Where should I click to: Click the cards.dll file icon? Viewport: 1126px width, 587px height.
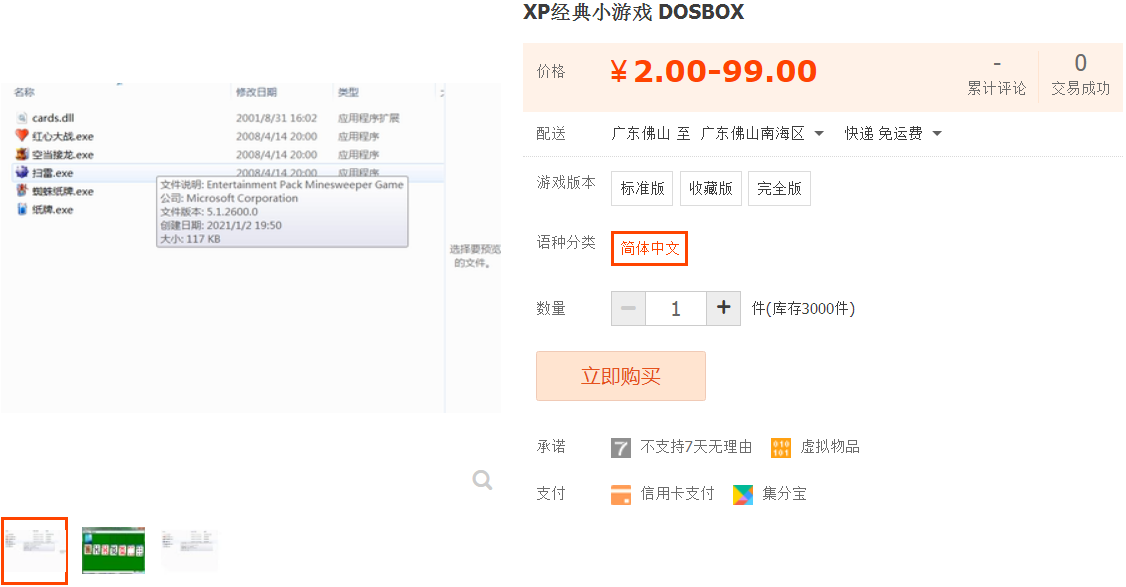(22, 118)
